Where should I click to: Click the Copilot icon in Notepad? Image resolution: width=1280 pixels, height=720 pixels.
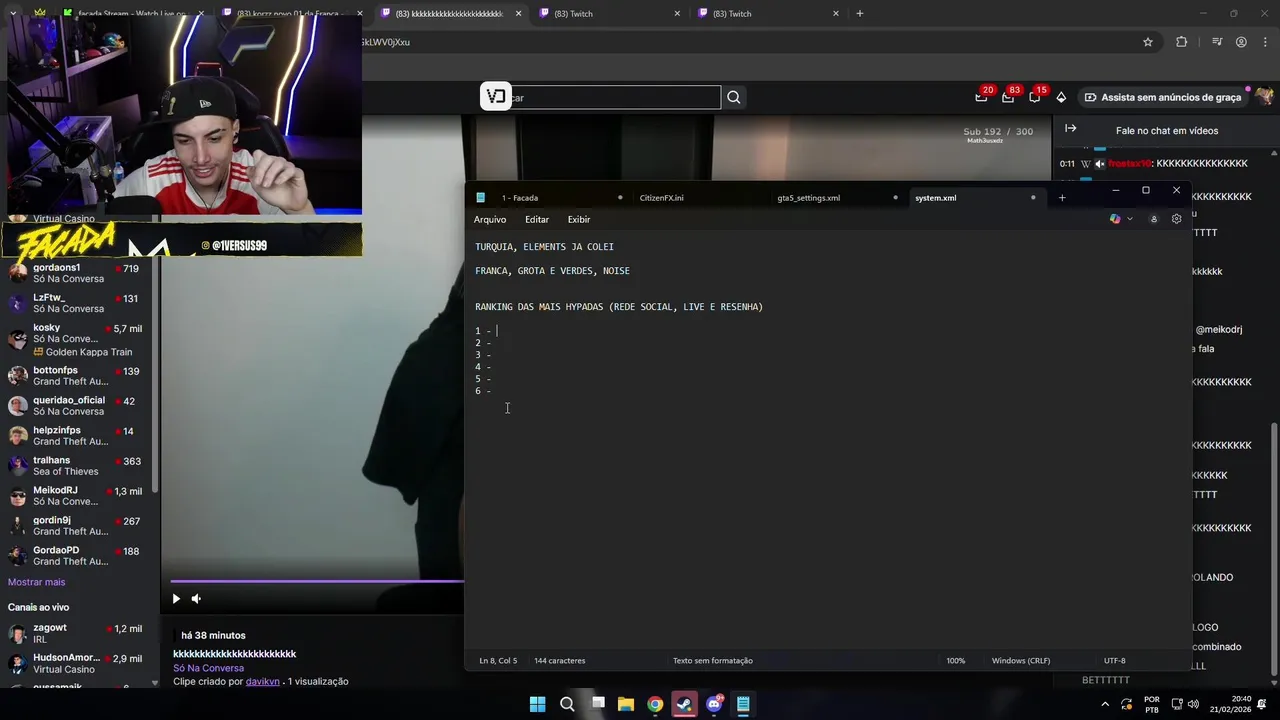[1115, 219]
